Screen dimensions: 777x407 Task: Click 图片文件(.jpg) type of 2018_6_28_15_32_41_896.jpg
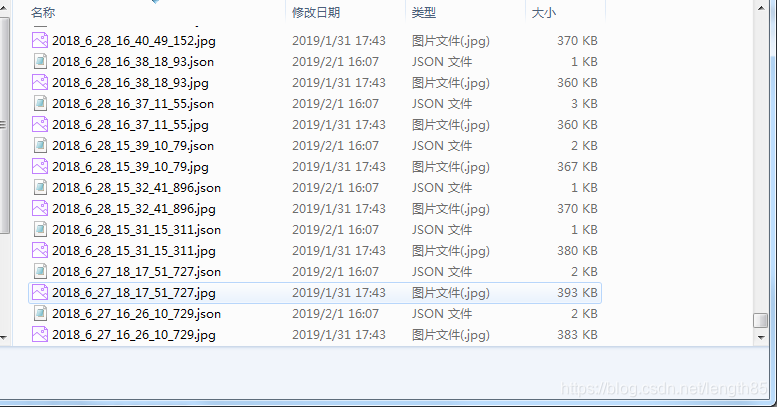point(450,209)
